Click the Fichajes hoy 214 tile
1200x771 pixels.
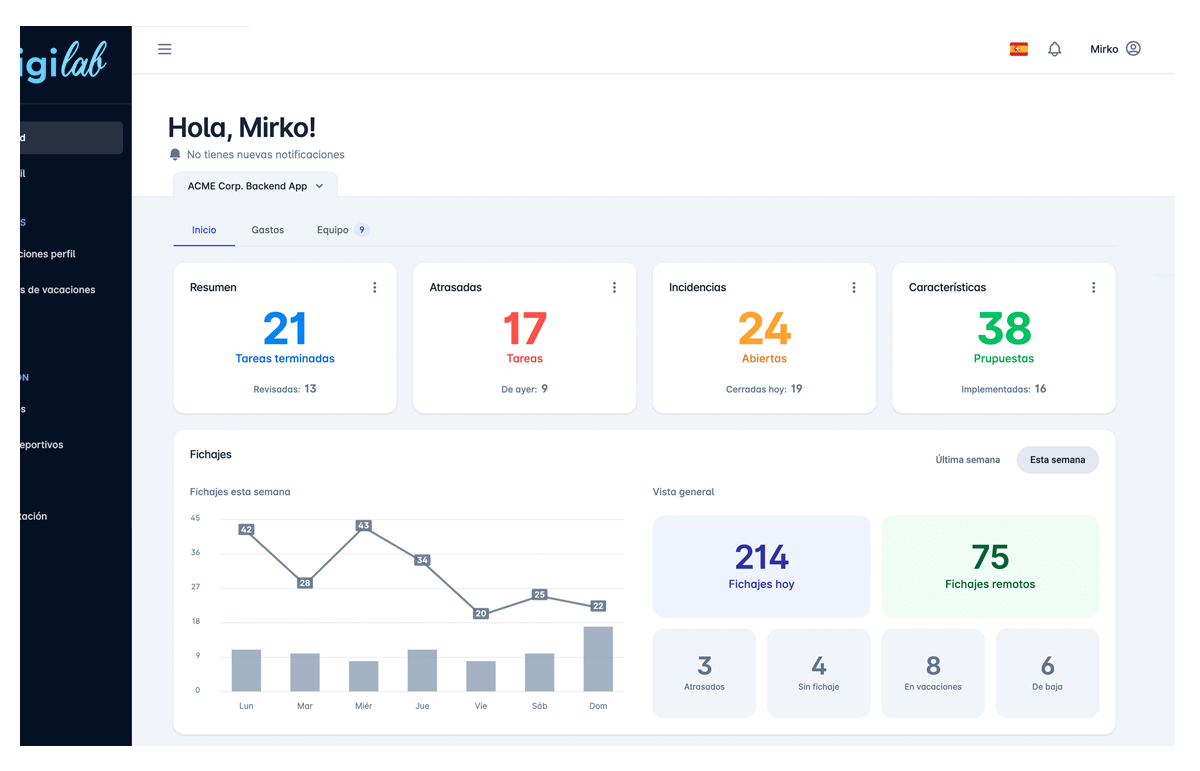click(761, 566)
